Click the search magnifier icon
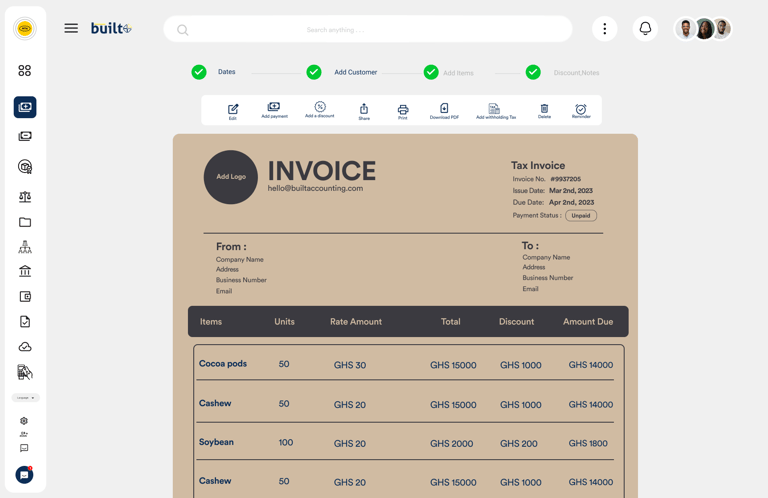The width and height of the screenshot is (768, 498). (x=183, y=30)
